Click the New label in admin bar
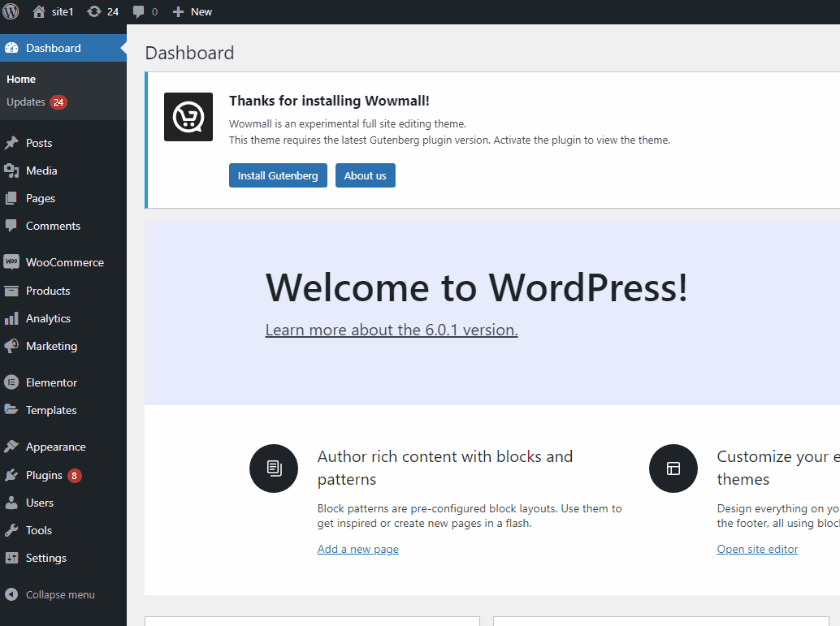Viewport: 840px width, 626px height. pos(201,12)
